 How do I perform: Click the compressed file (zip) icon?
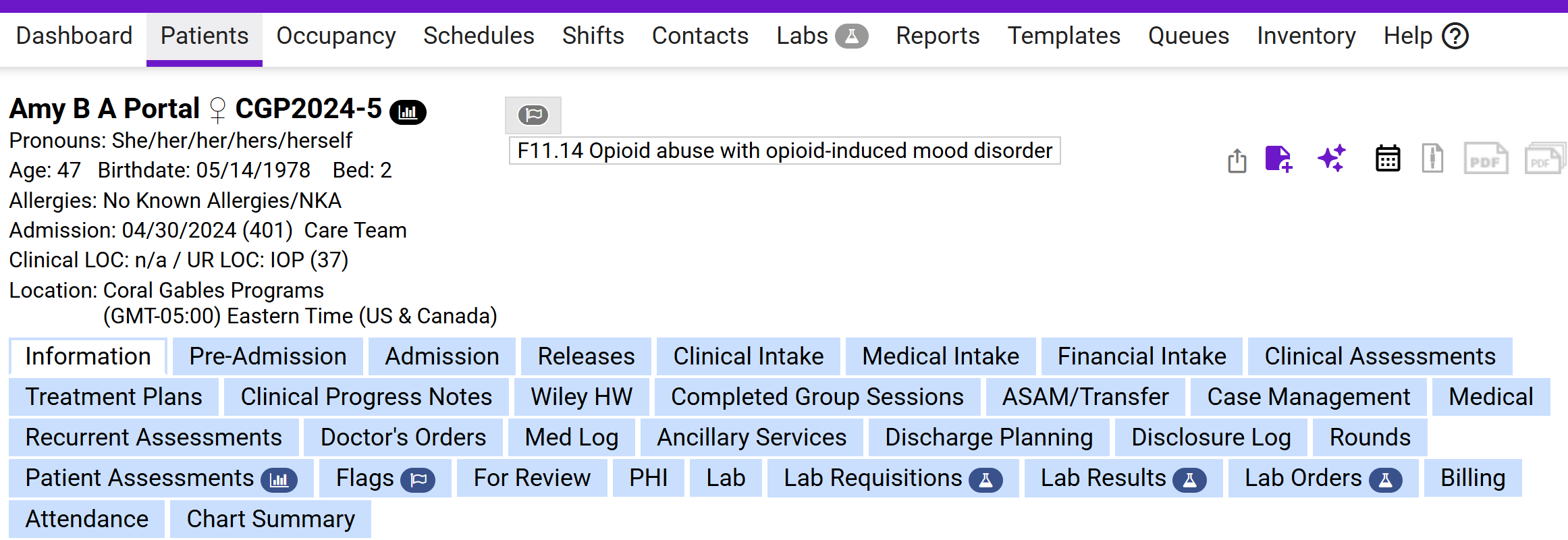[x=1432, y=159]
